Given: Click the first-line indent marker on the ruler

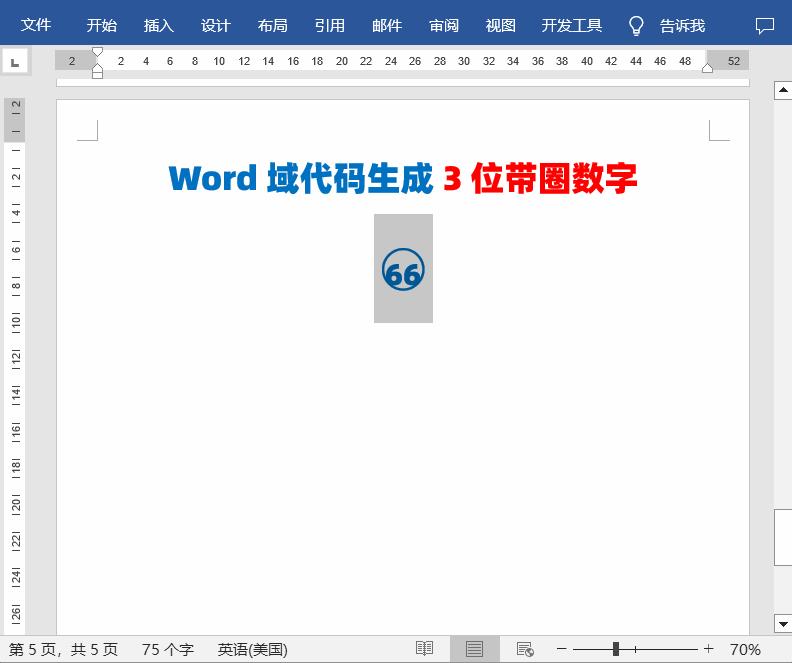Looking at the screenshot, I should point(97,52).
